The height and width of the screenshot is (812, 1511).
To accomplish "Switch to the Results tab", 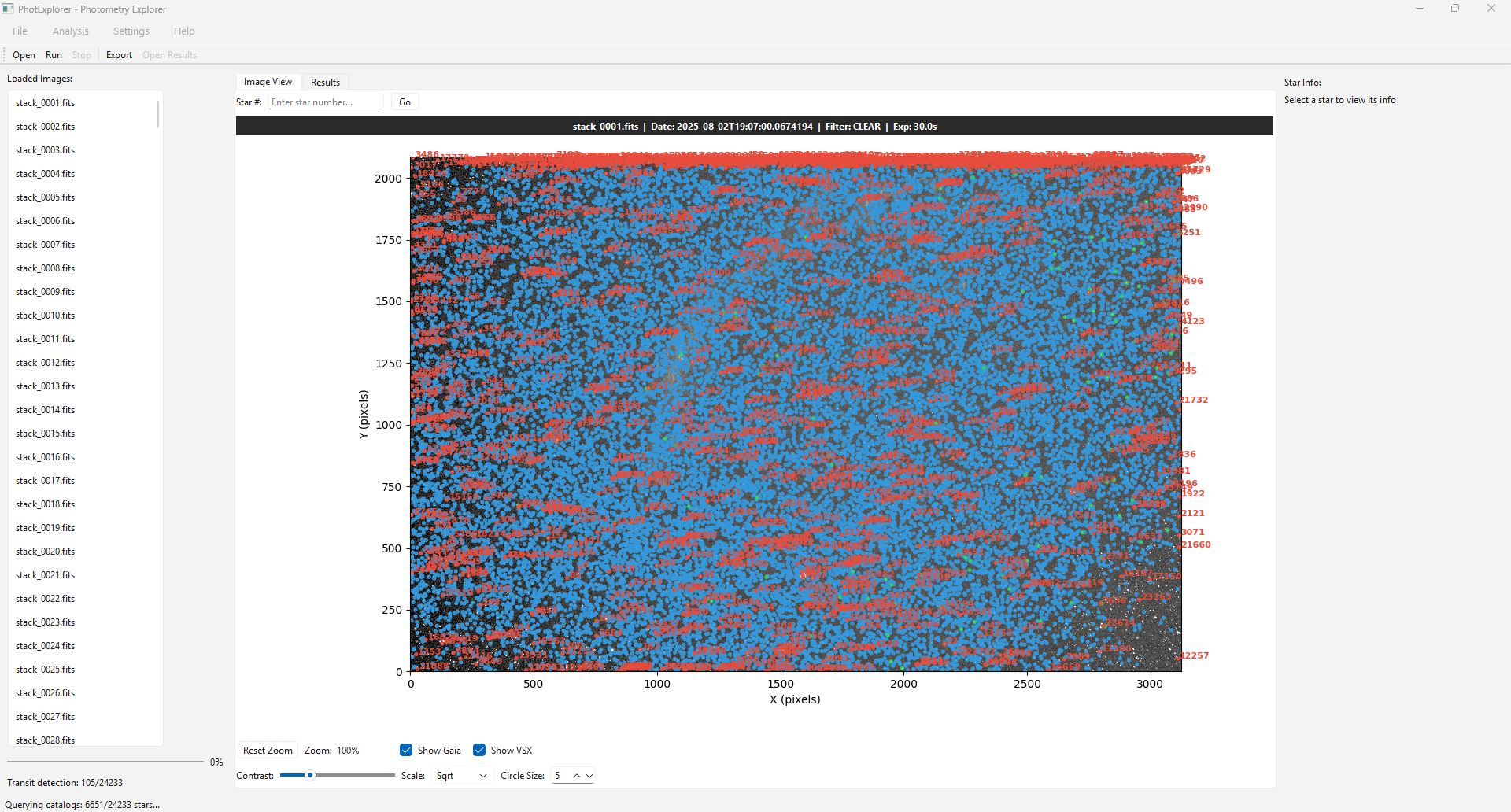I will click(325, 83).
